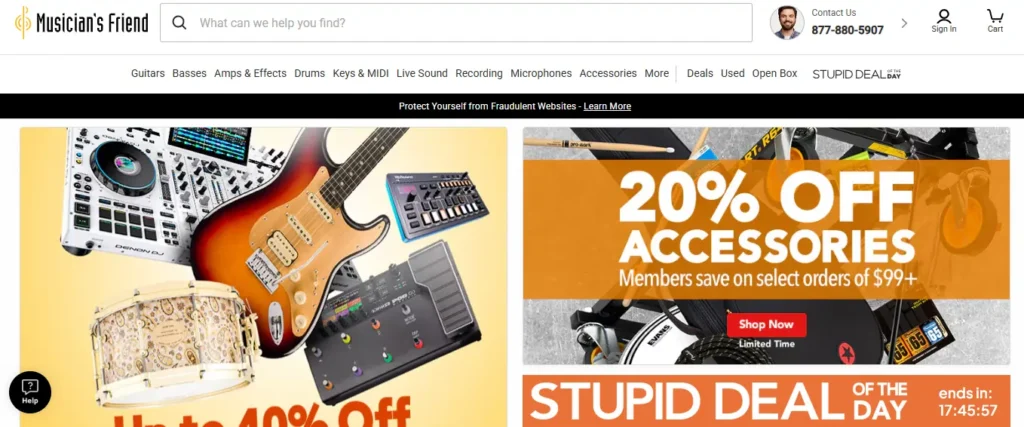The image size is (1024, 427).
Task: Open the Guitars menu
Action: coord(148,73)
